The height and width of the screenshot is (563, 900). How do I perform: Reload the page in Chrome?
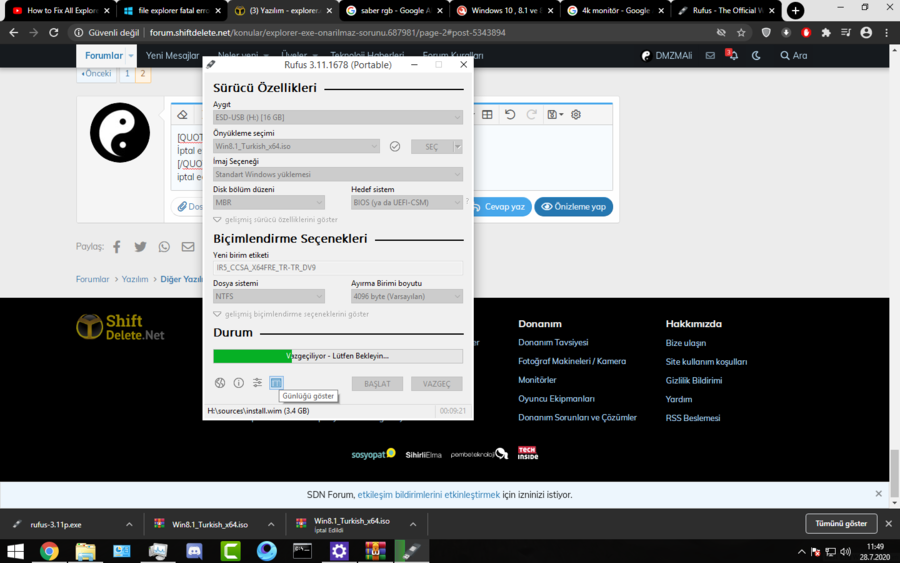(53, 33)
